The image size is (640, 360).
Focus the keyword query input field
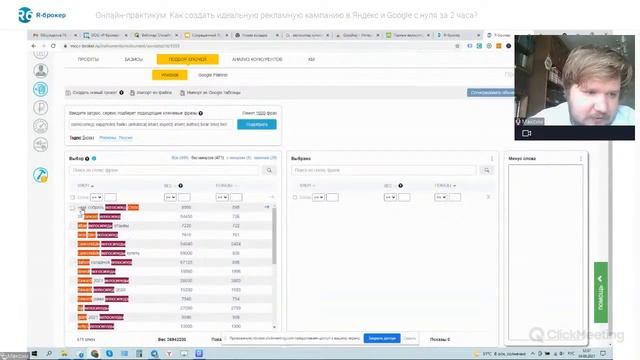point(151,124)
